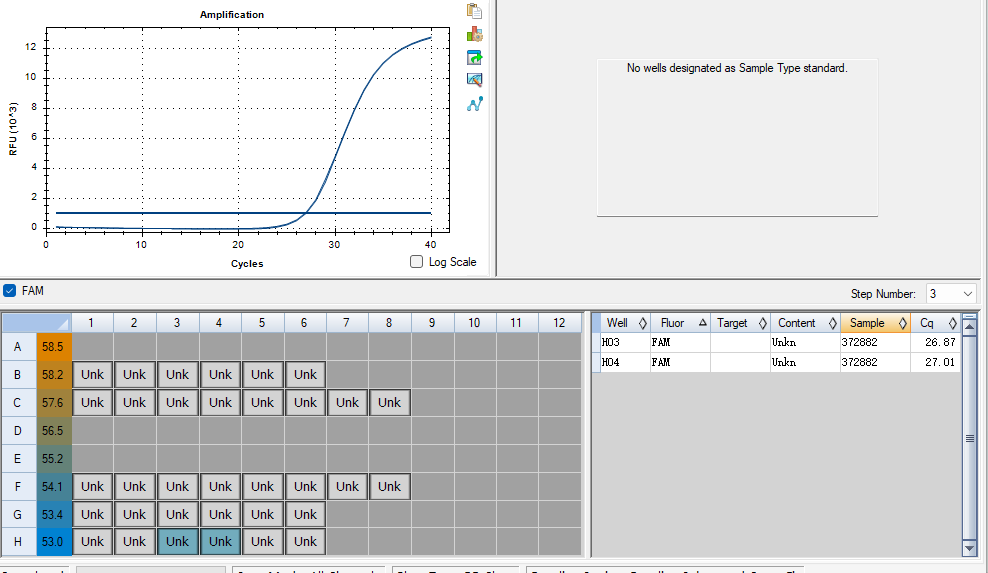Select plate column 1 header
The image size is (988, 573).
[x=92, y=323]
